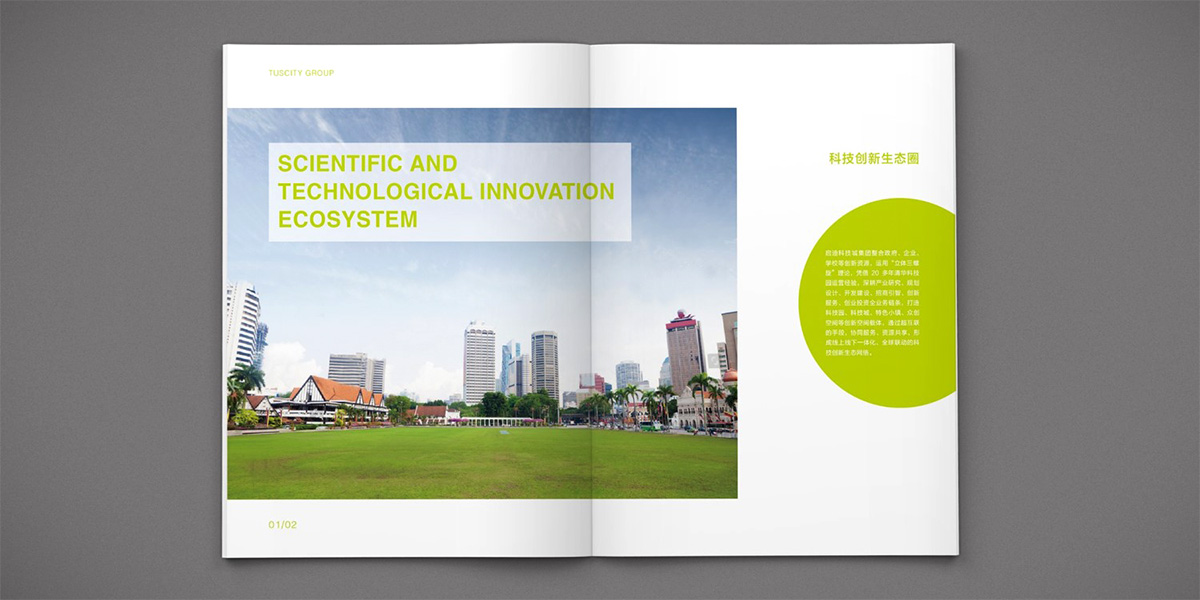Click the 01/02 page number
The image size is (1200, 600).
pyautogui.click(x=283, y=525)
